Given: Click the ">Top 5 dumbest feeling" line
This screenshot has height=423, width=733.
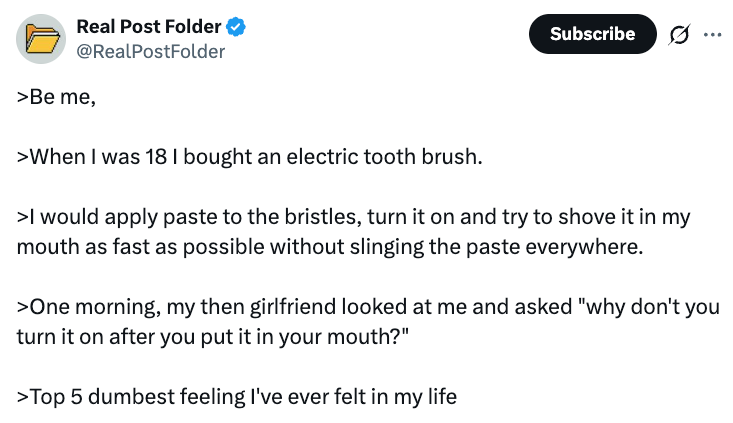Looking at the screenshot, I should (x=236, y=397).
